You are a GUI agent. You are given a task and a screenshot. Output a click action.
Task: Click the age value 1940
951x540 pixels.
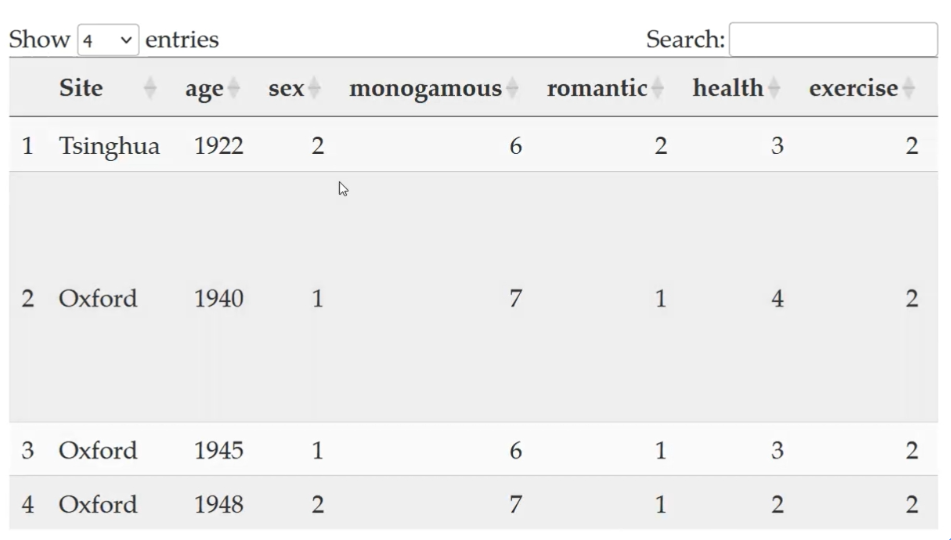(219, 298)
